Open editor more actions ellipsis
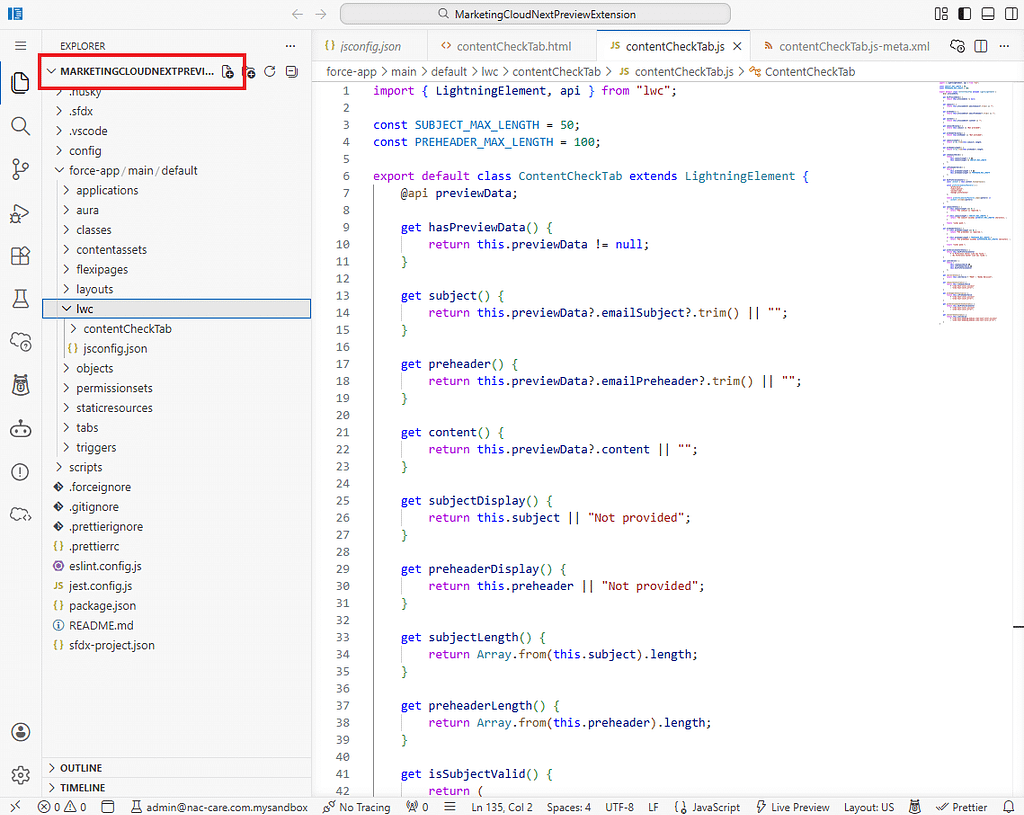 (1004, 46)
